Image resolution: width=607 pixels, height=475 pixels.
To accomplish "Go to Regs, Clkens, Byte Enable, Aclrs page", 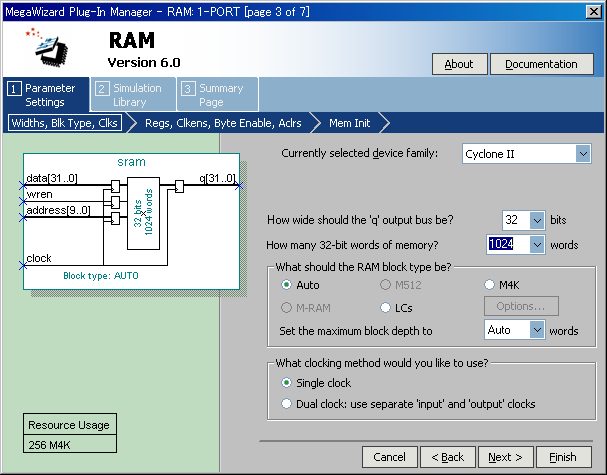I will pos(223,123).
